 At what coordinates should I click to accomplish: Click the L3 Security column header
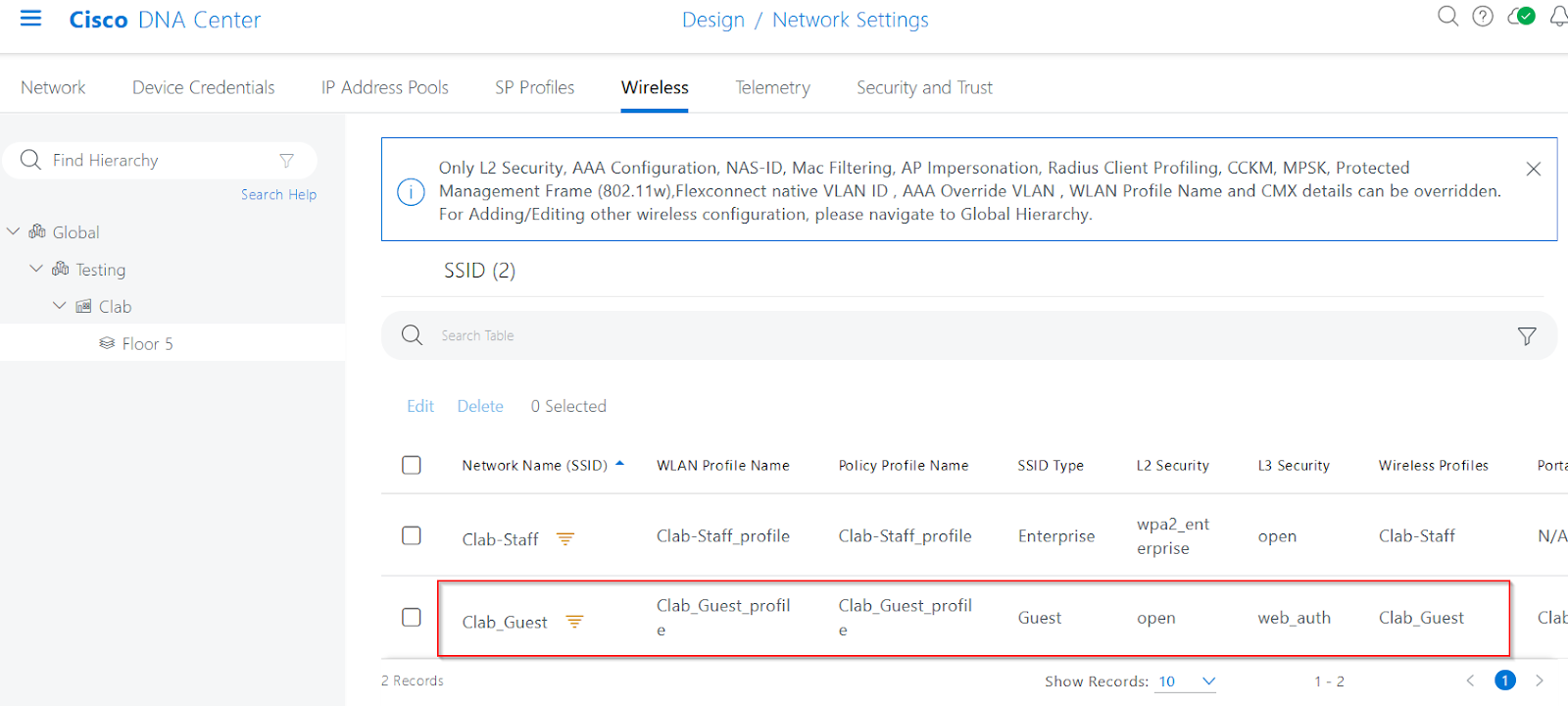(x=1294, y=465)
